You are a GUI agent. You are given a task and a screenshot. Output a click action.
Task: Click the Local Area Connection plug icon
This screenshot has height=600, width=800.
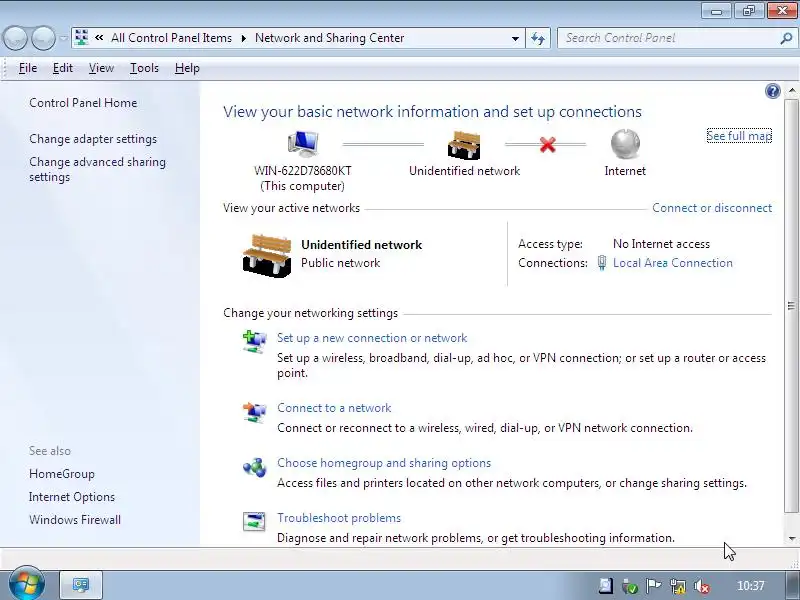pos(602,263)
